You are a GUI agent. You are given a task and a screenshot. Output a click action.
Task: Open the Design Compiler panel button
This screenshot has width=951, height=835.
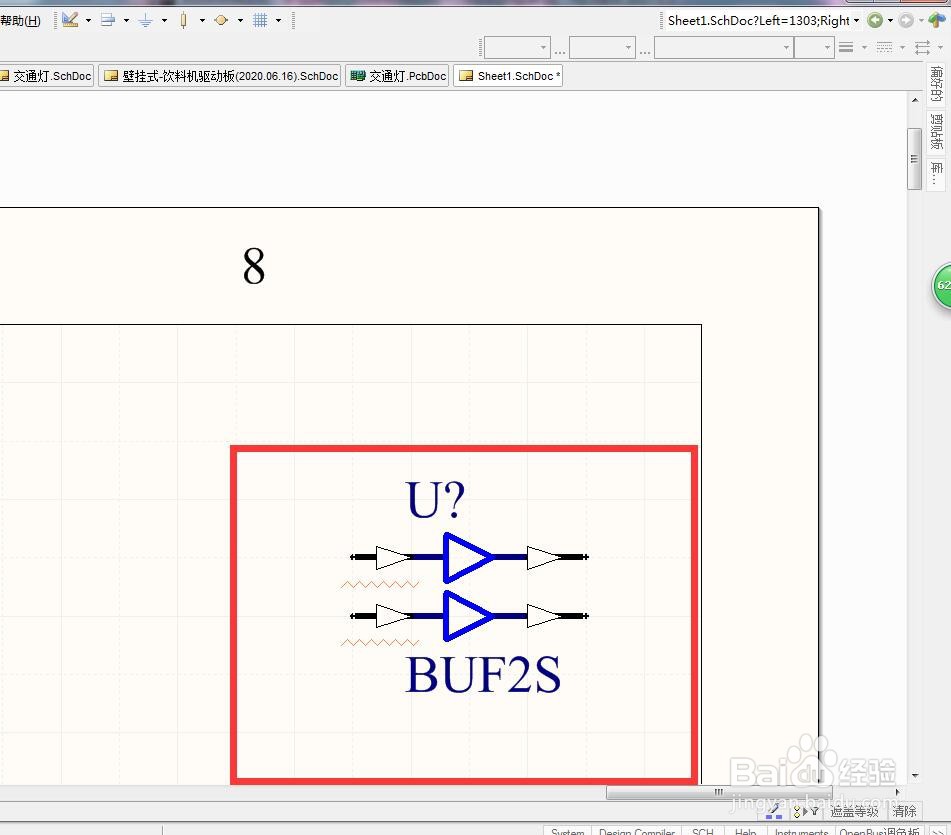637,831
